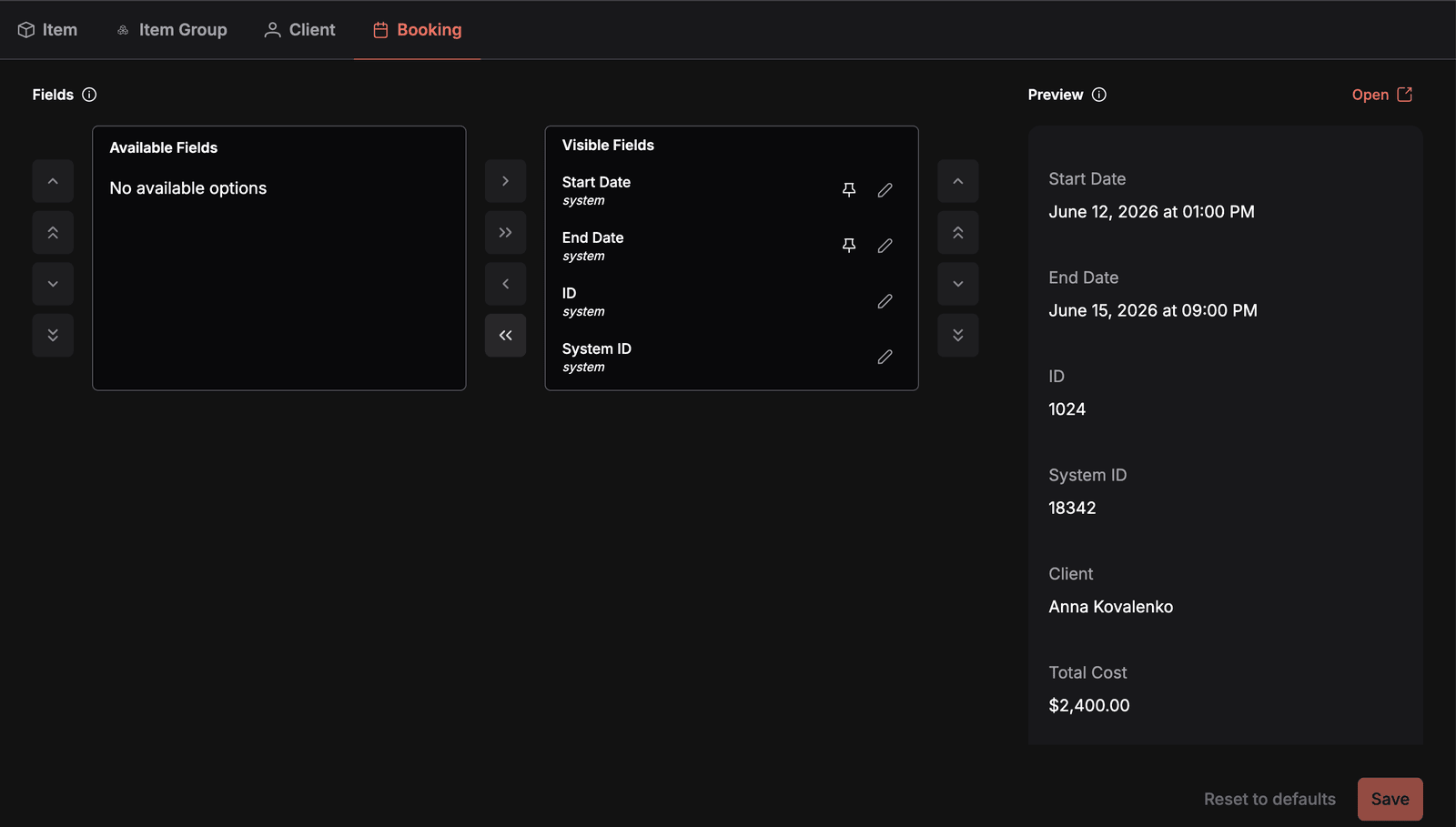The width and height of the screenshot is (1456, 827).
Task: Move selected visible field down one
Action: point(958,284)
